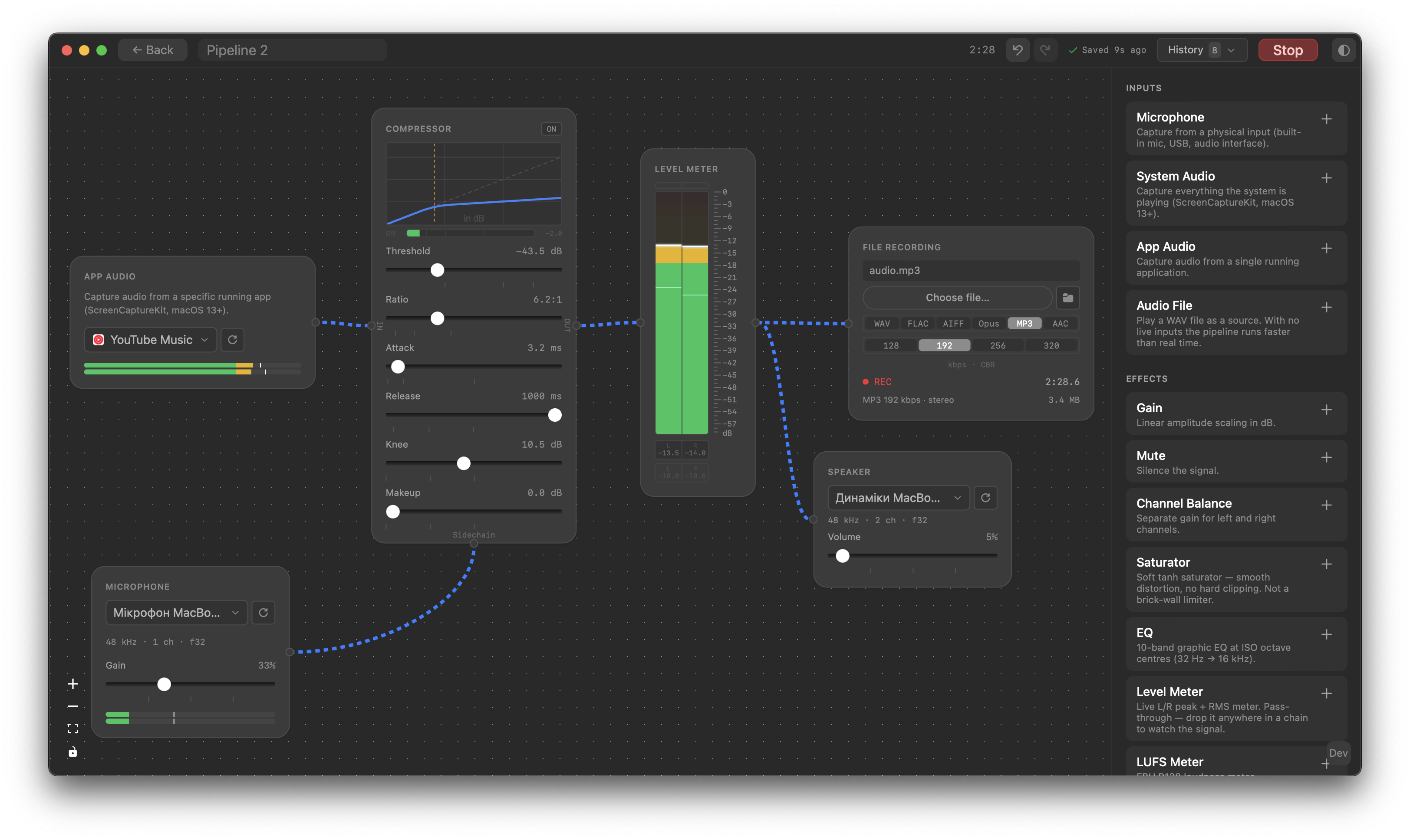Go Back to previous screen
The width and height of the screenshot is (1410, 840).
tap(153, 50)
